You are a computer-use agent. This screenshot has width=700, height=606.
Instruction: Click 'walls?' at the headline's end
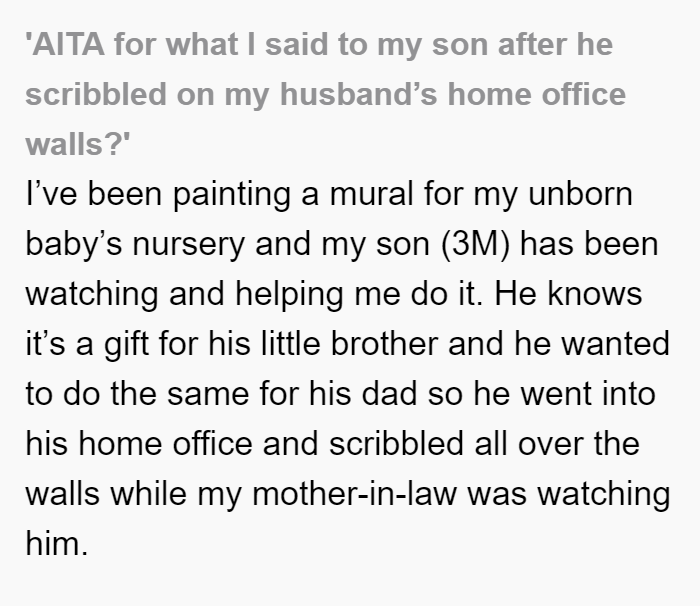(x=78, y=145)
